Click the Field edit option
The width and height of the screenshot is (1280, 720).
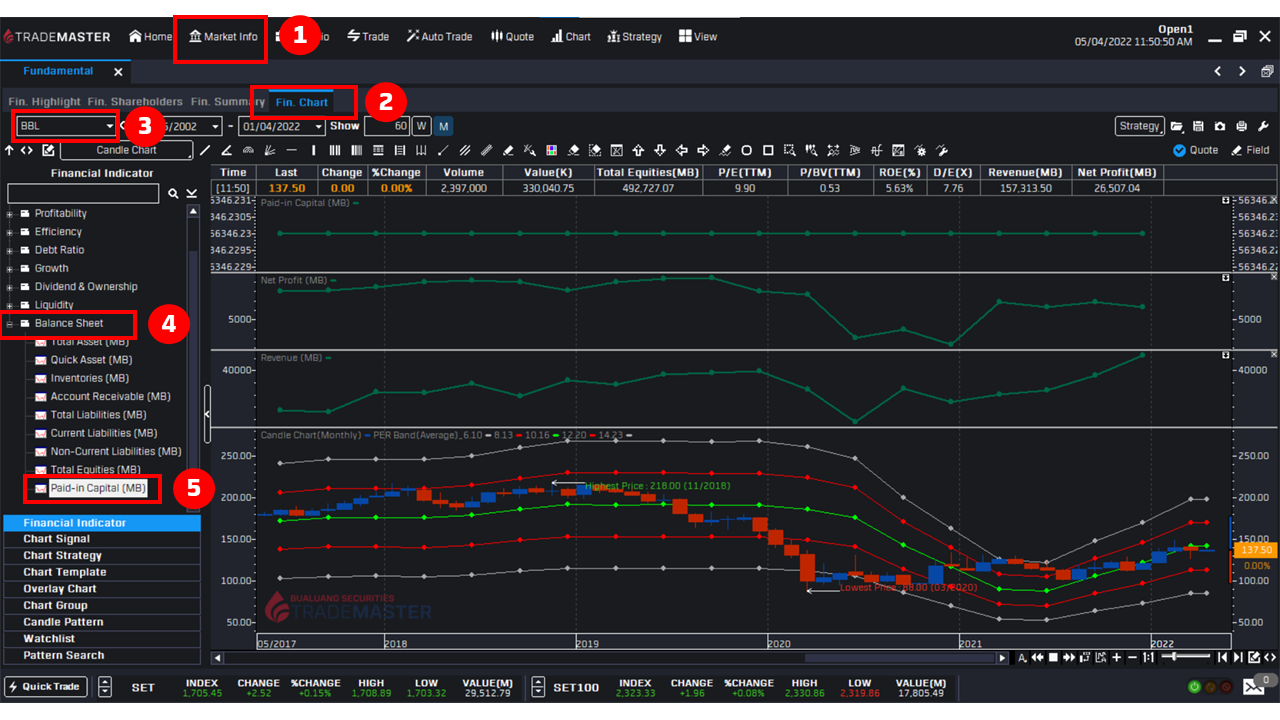(x=1250, y=150)
